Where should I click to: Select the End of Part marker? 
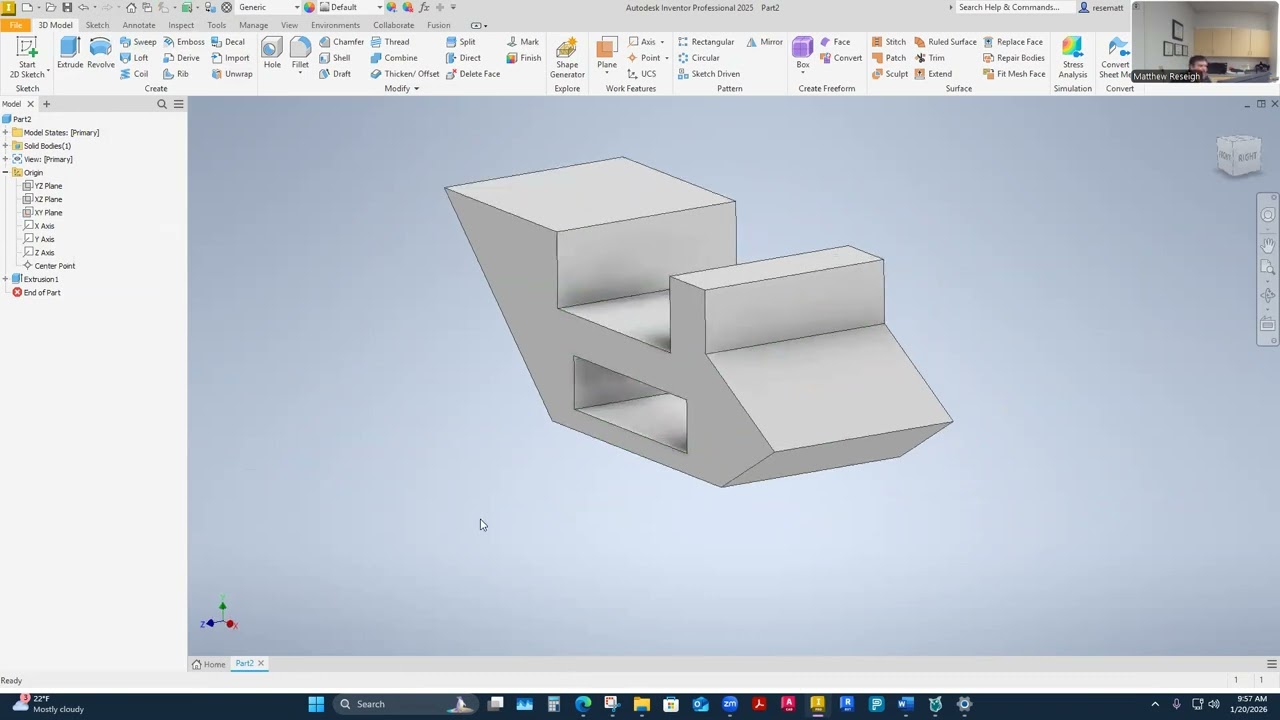click(36, 293)
